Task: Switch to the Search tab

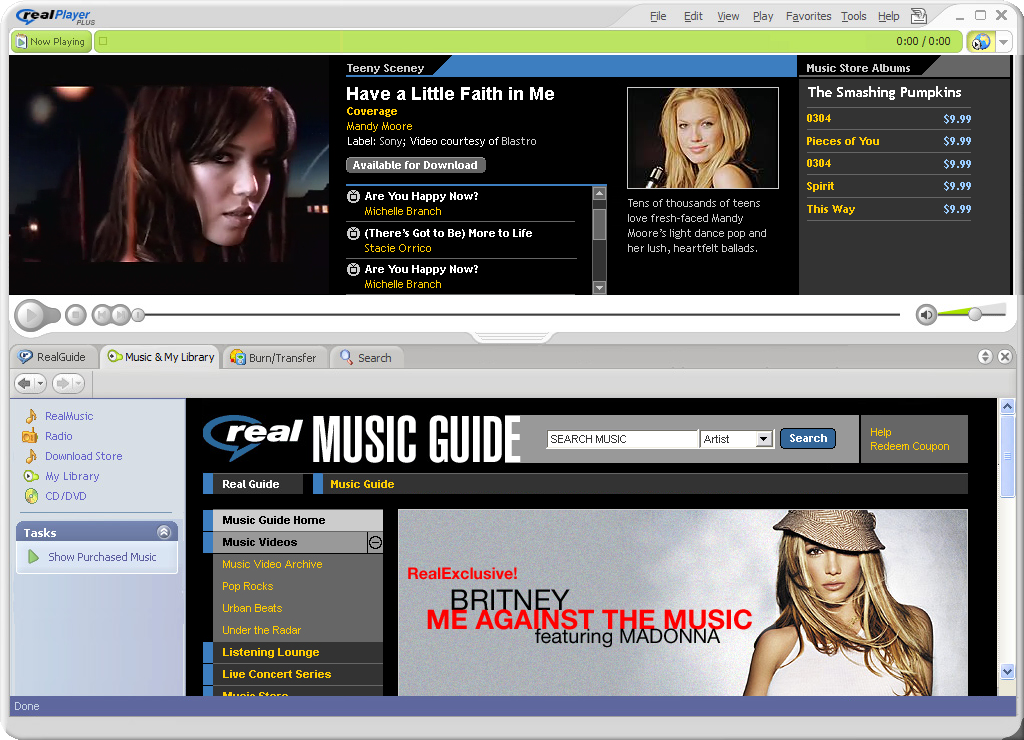Action: click(366, 358)
